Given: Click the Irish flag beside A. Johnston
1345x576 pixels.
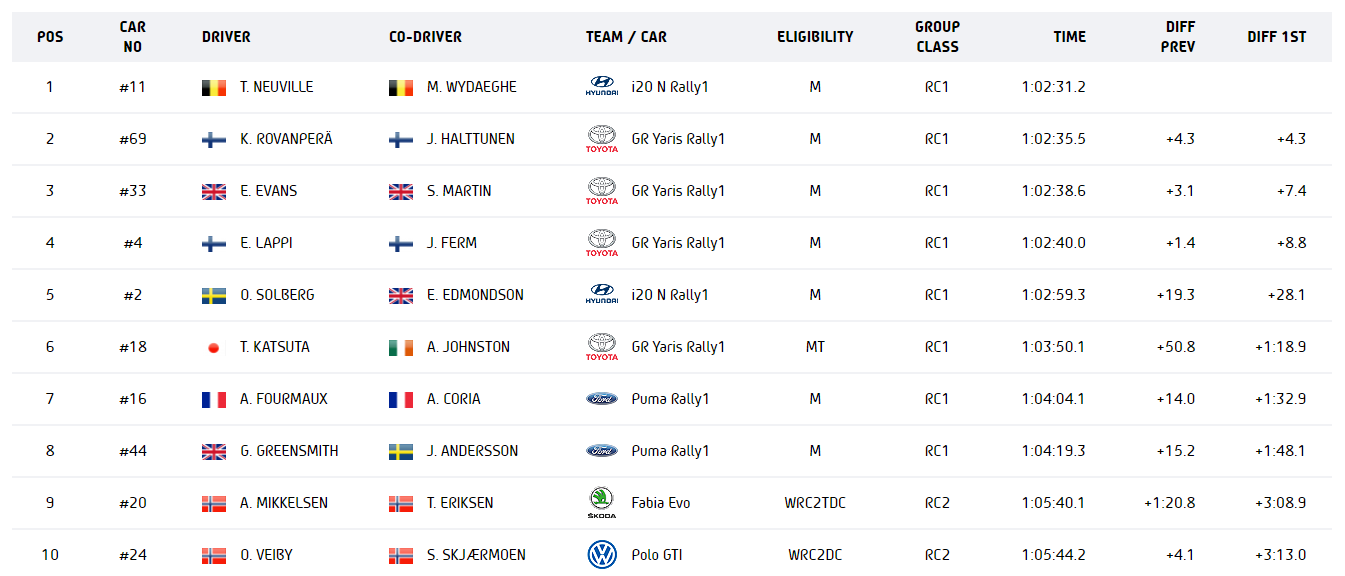Looking at the screenshot, I should [x=400, y=347].
